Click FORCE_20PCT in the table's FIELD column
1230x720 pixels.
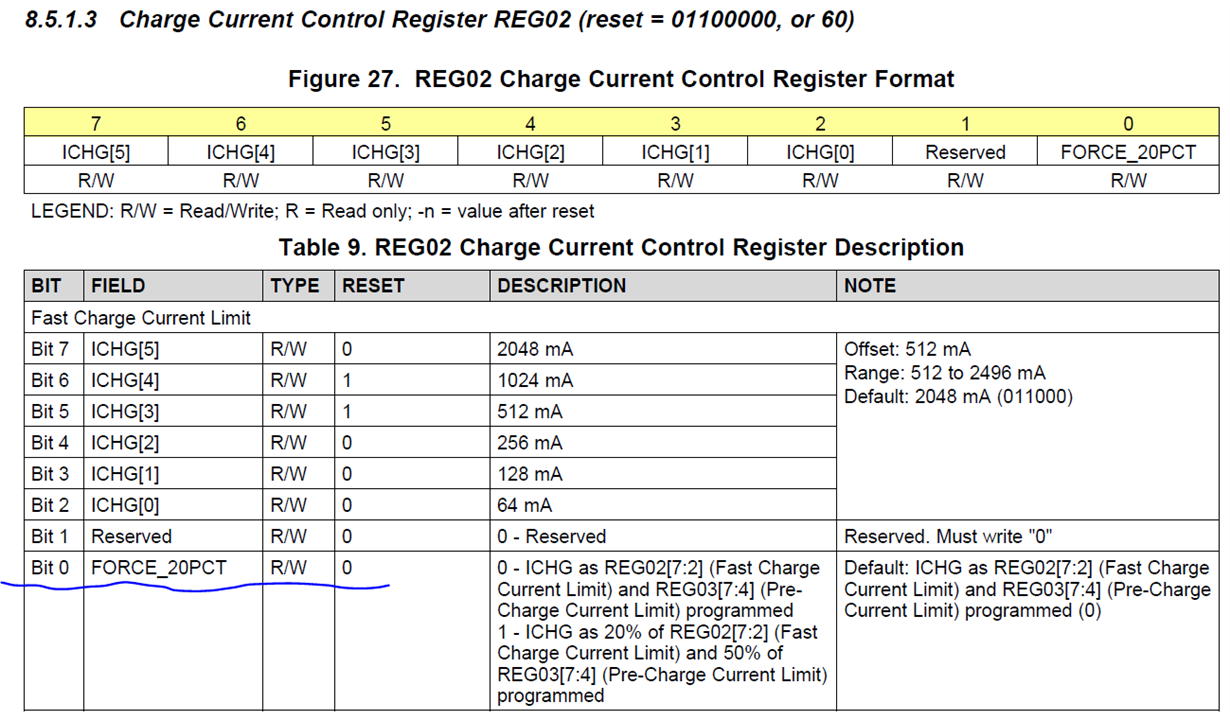point(159,567)
